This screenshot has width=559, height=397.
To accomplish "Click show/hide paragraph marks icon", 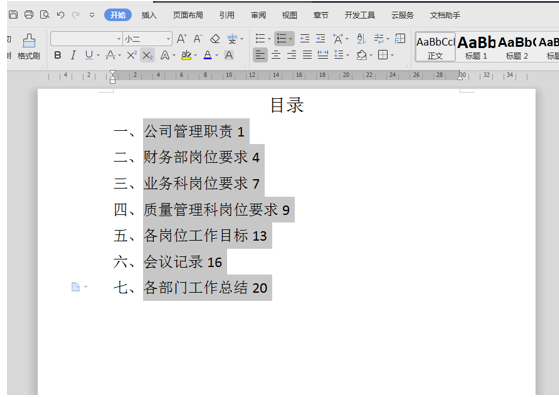I will [379, 38].
